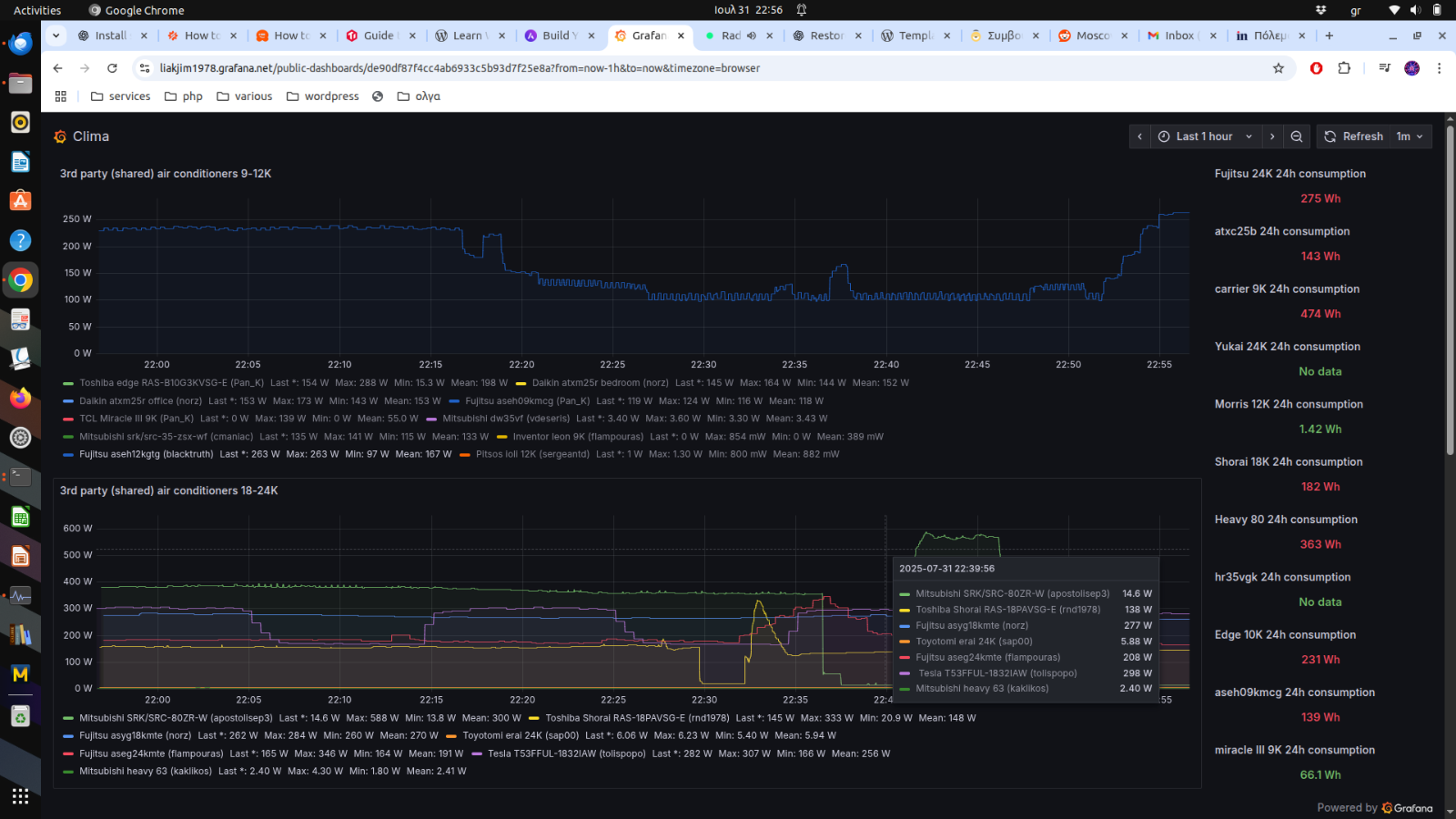1456x819 pixels.
Task: Click the 363 Wh Heavy 80 value
Action: click(x=1319, y=545)
